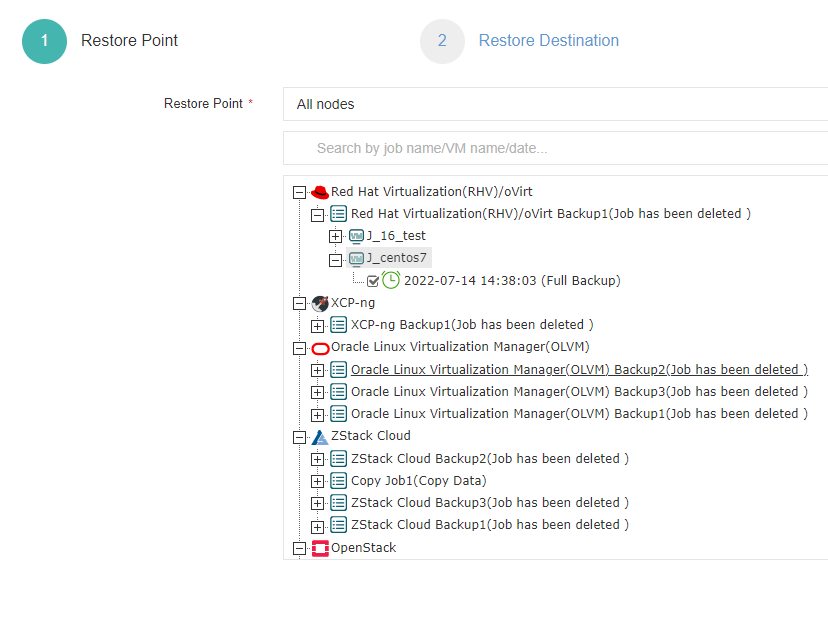Click the Red Hat Virtualization hat icon
This screenshot has height=623, width=828.
coord(320,192)
